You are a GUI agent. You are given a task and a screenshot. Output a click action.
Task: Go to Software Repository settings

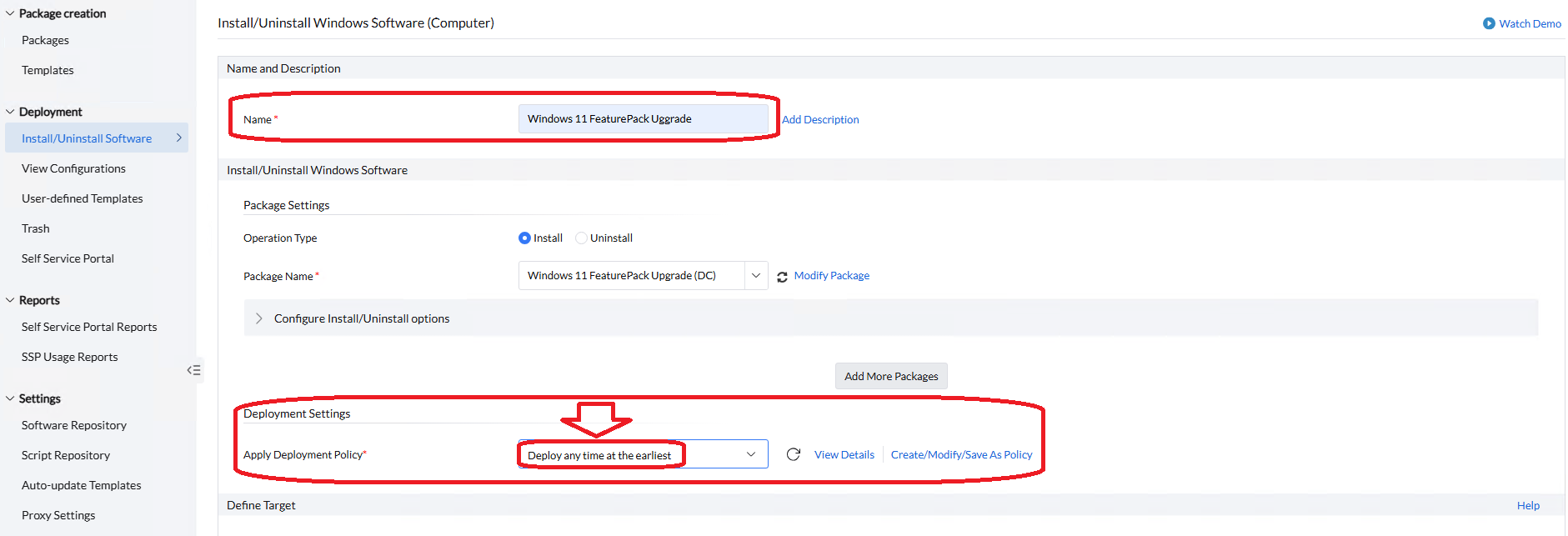pos(74,425)
